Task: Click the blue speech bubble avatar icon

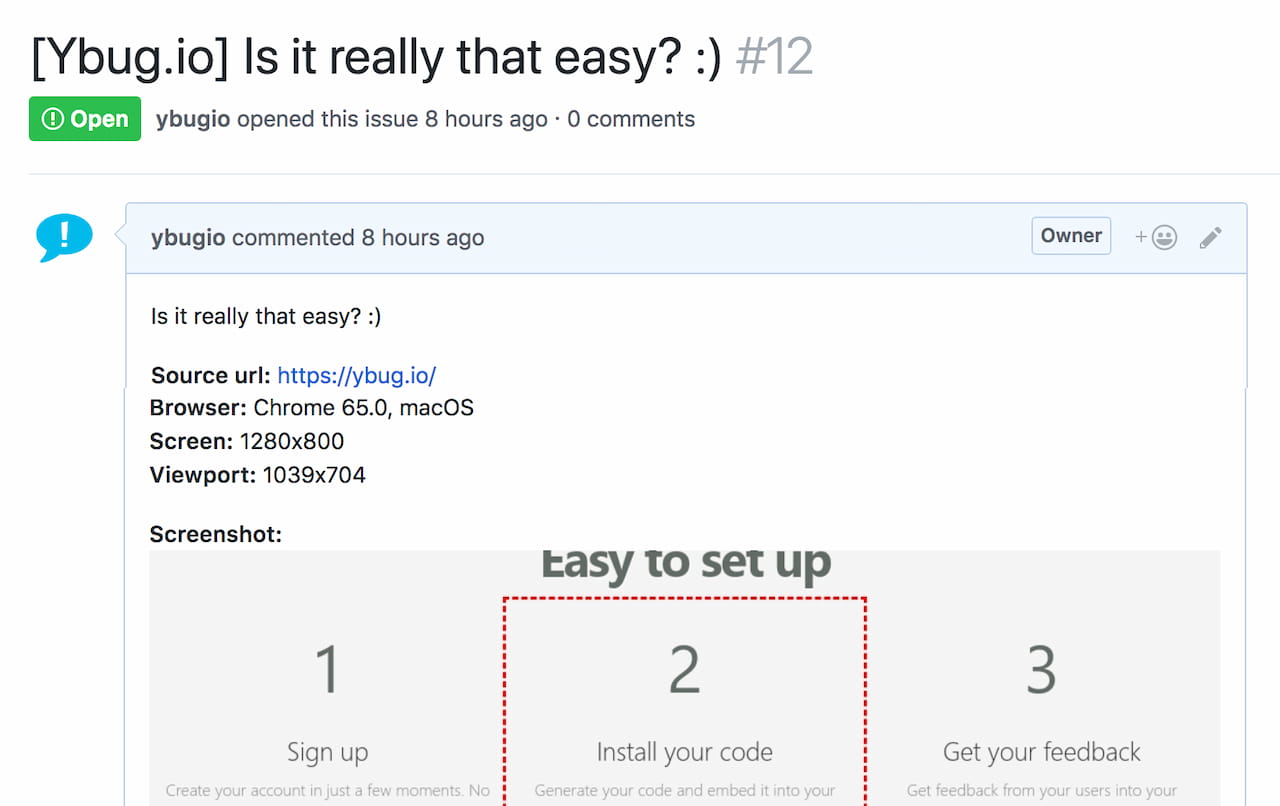Action: point(63,238)
